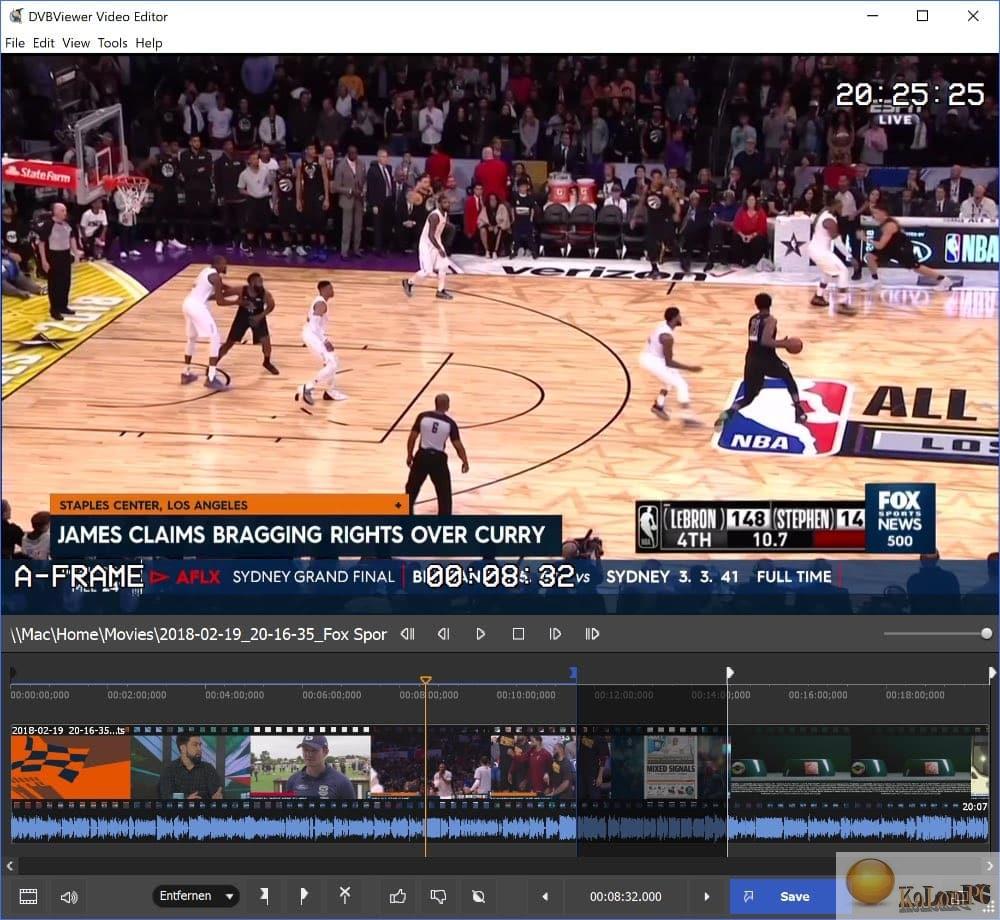Open the Help menu
The image size is (1000, 920).
pyautogui.click(x=149, y=43)
